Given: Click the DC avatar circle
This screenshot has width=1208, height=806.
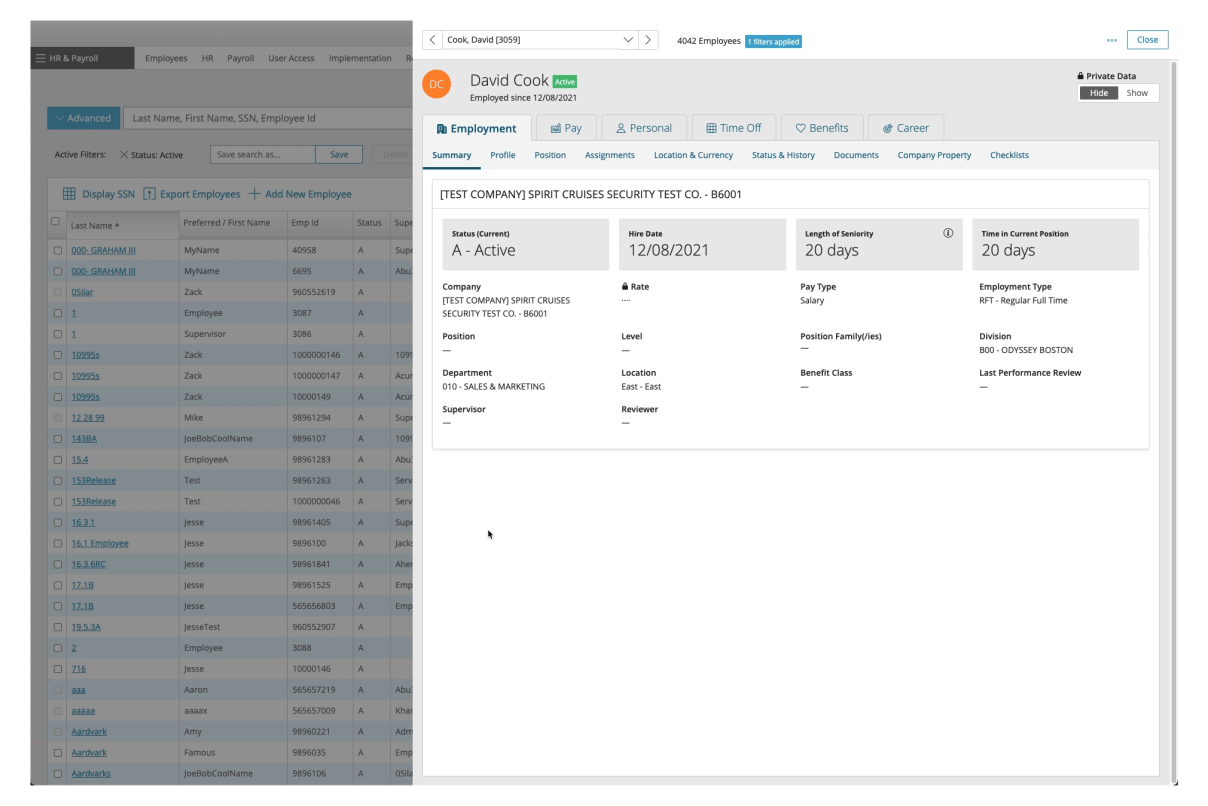Looking at the screenshot, I should 436,84.
